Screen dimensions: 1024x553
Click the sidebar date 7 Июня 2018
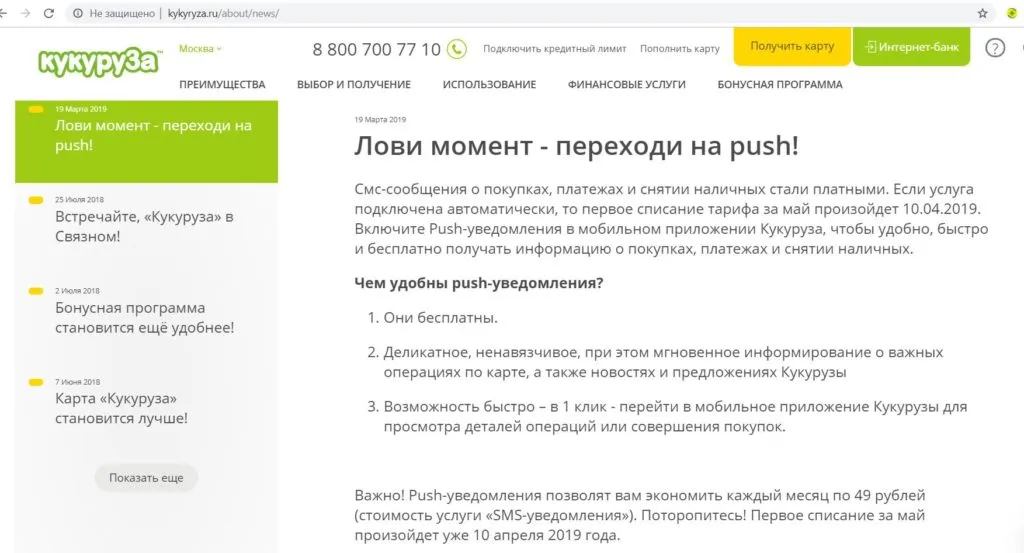pos(78,382)
